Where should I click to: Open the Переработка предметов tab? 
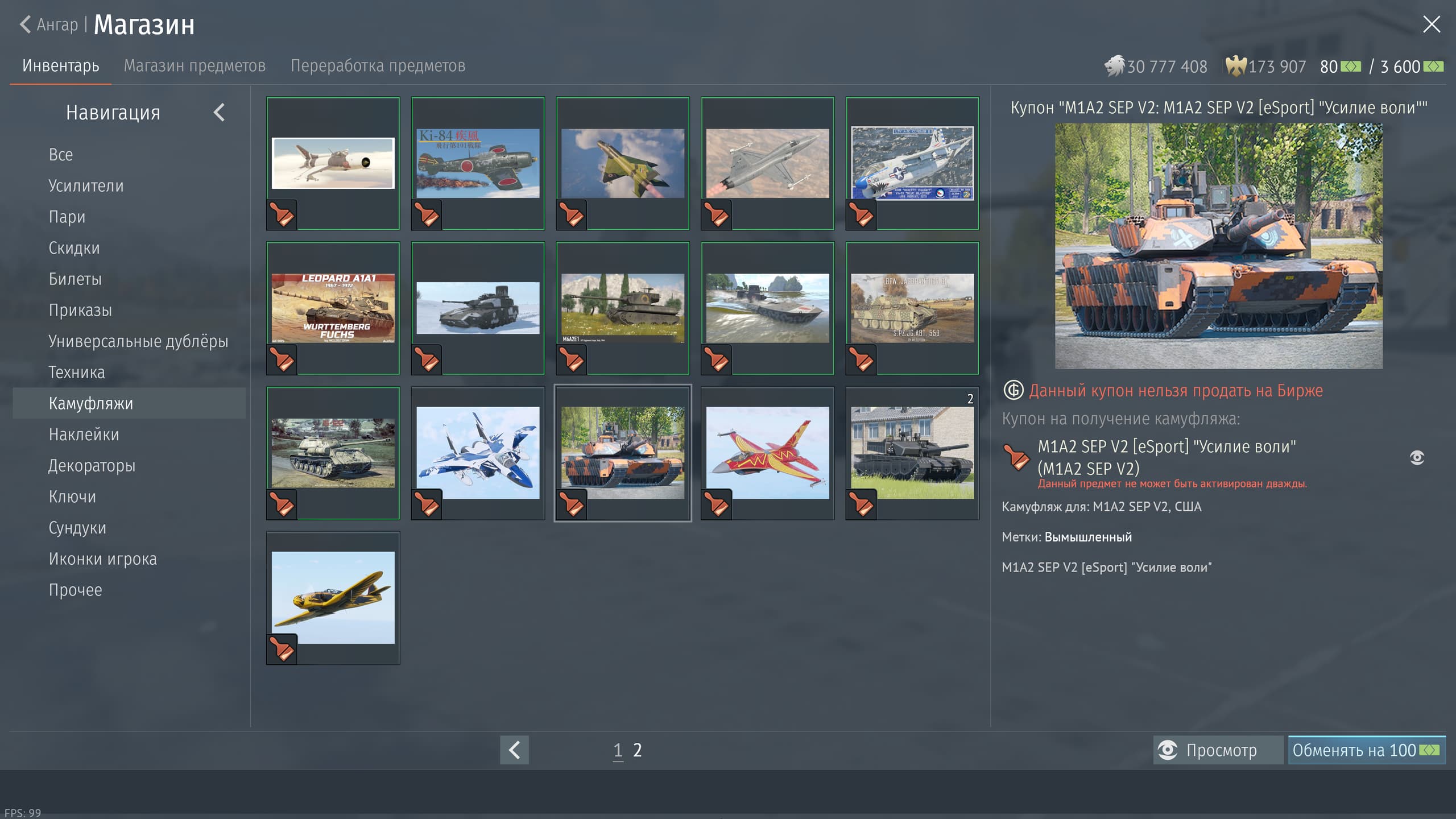pos(378,66)
